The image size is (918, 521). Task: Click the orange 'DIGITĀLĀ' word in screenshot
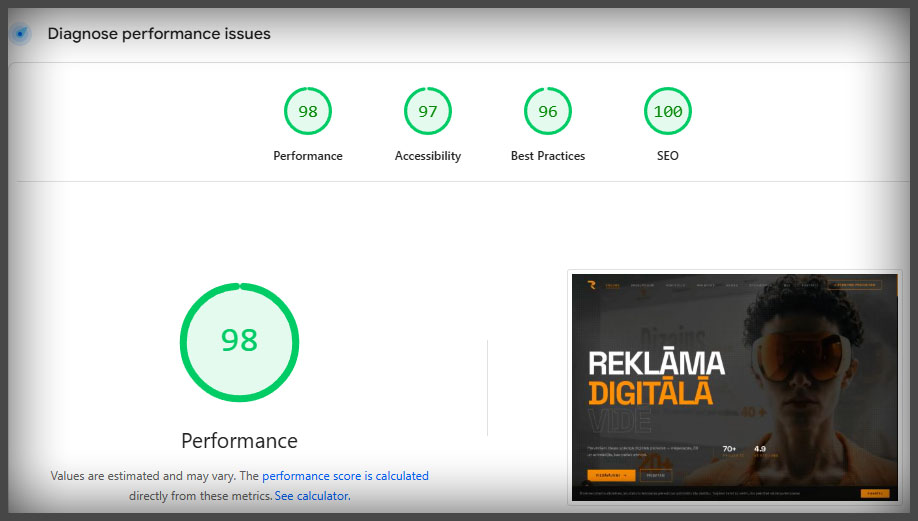650,393
